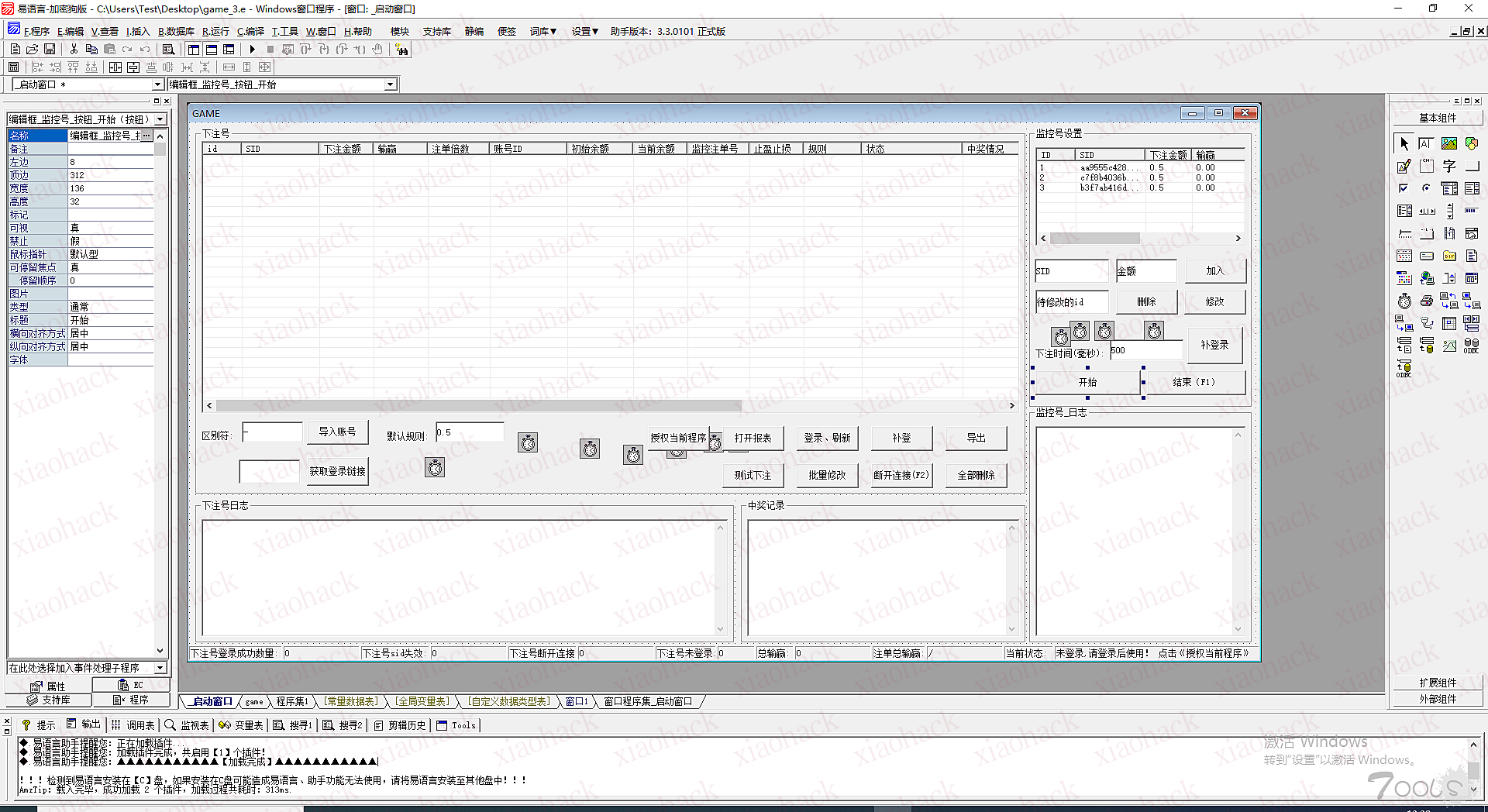The image size is (1488, 812).
Task: Switch to the 支持库 panel tab
Action: coord(49,700)
